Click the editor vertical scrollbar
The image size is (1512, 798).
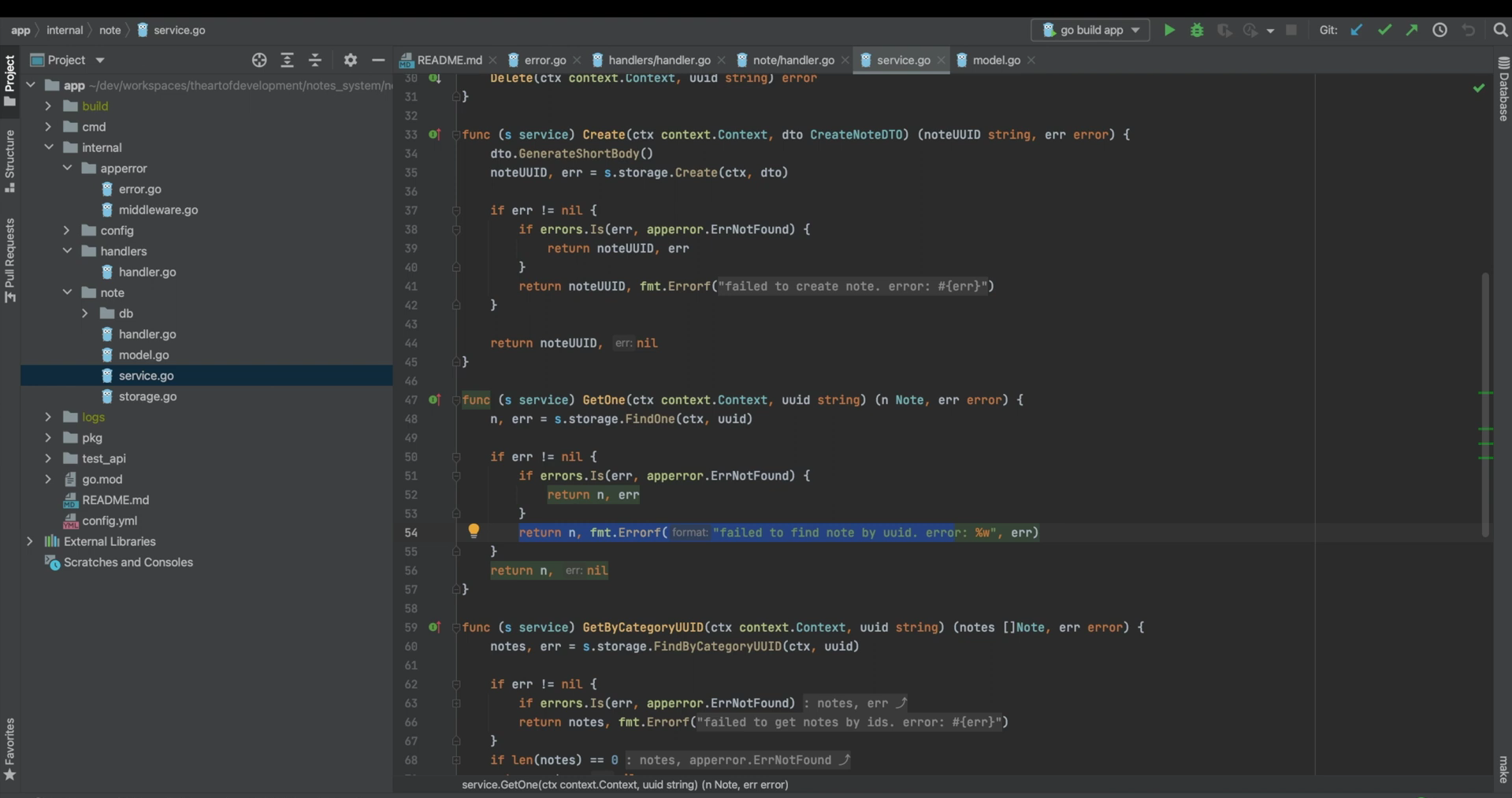[x=1485, y=405]
